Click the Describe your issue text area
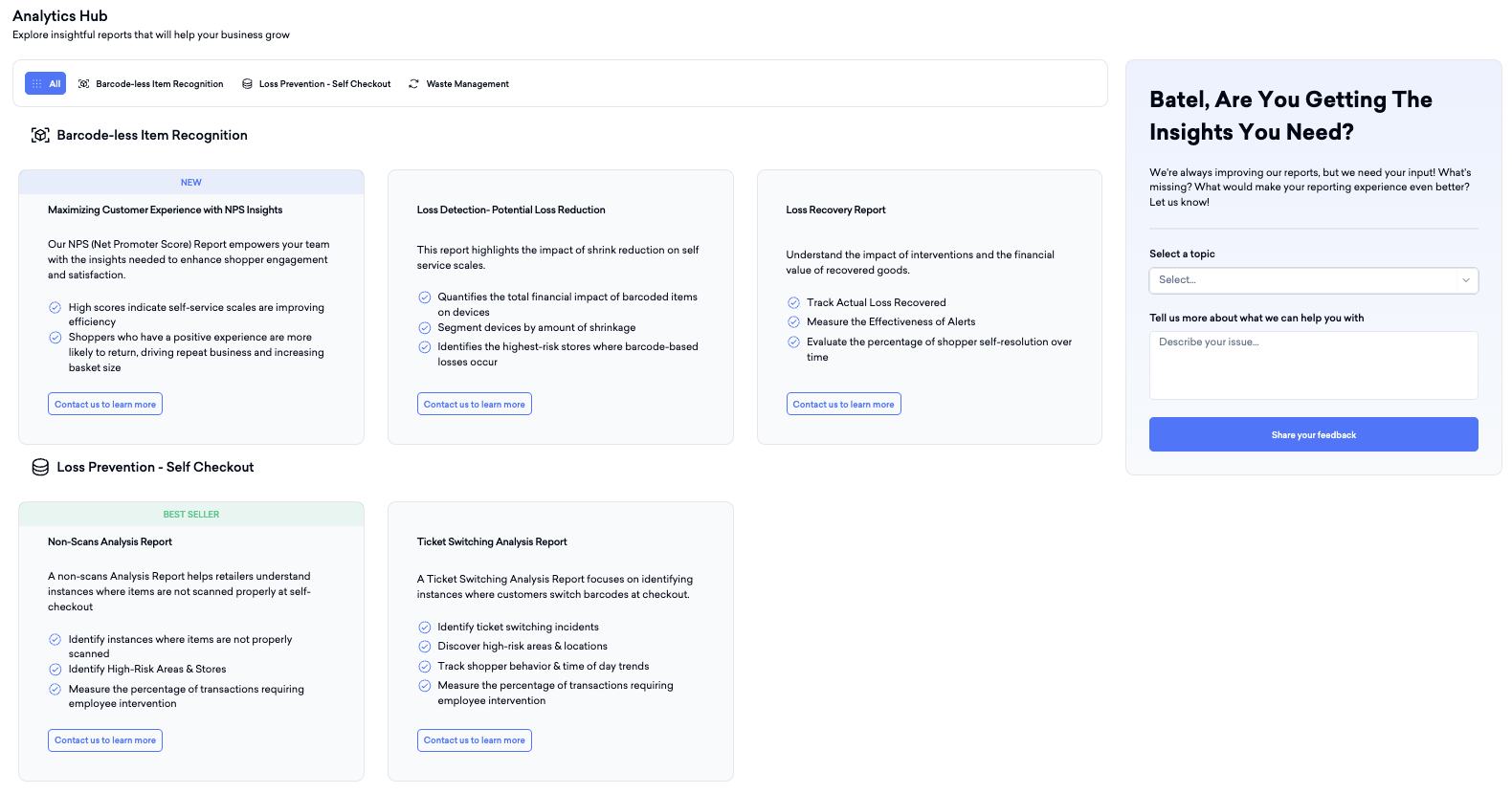 [1313, 365]
